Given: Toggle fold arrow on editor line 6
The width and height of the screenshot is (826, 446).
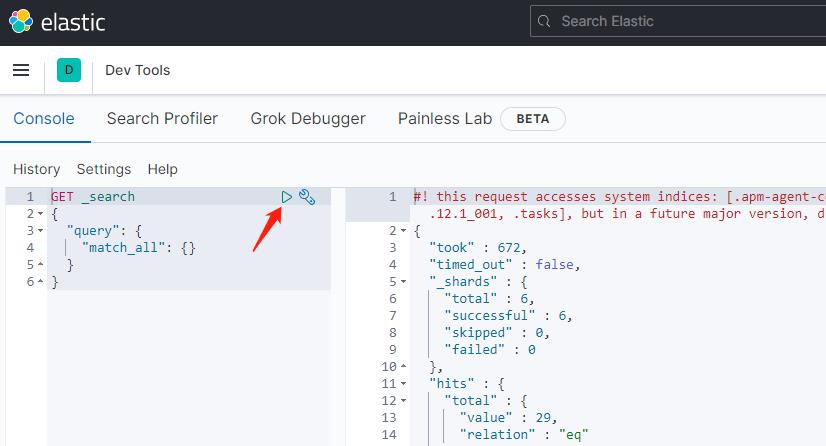Looking at the screenshot, I should [x=41, y=282].
